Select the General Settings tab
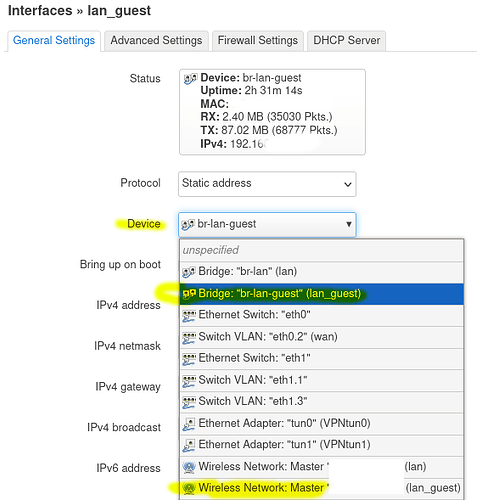The image size is (477, 500). coord(54,41)
